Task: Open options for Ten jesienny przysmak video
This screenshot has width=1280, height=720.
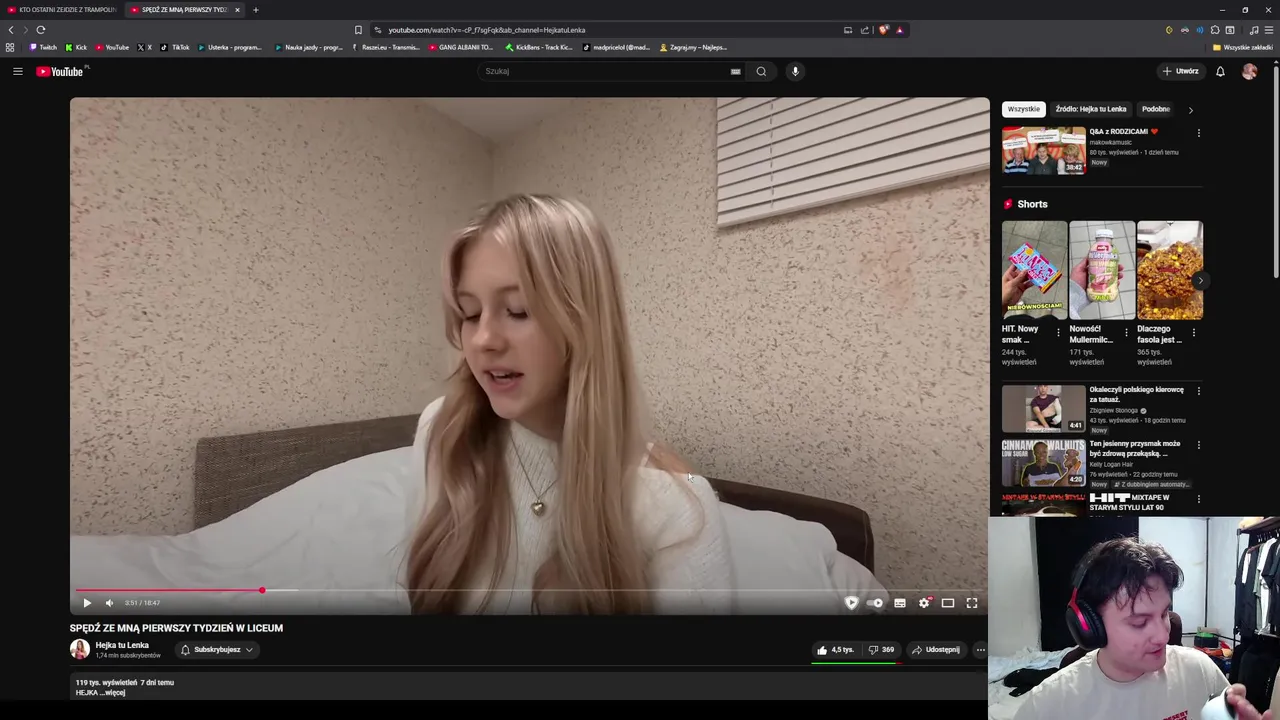Action: 1199,445
